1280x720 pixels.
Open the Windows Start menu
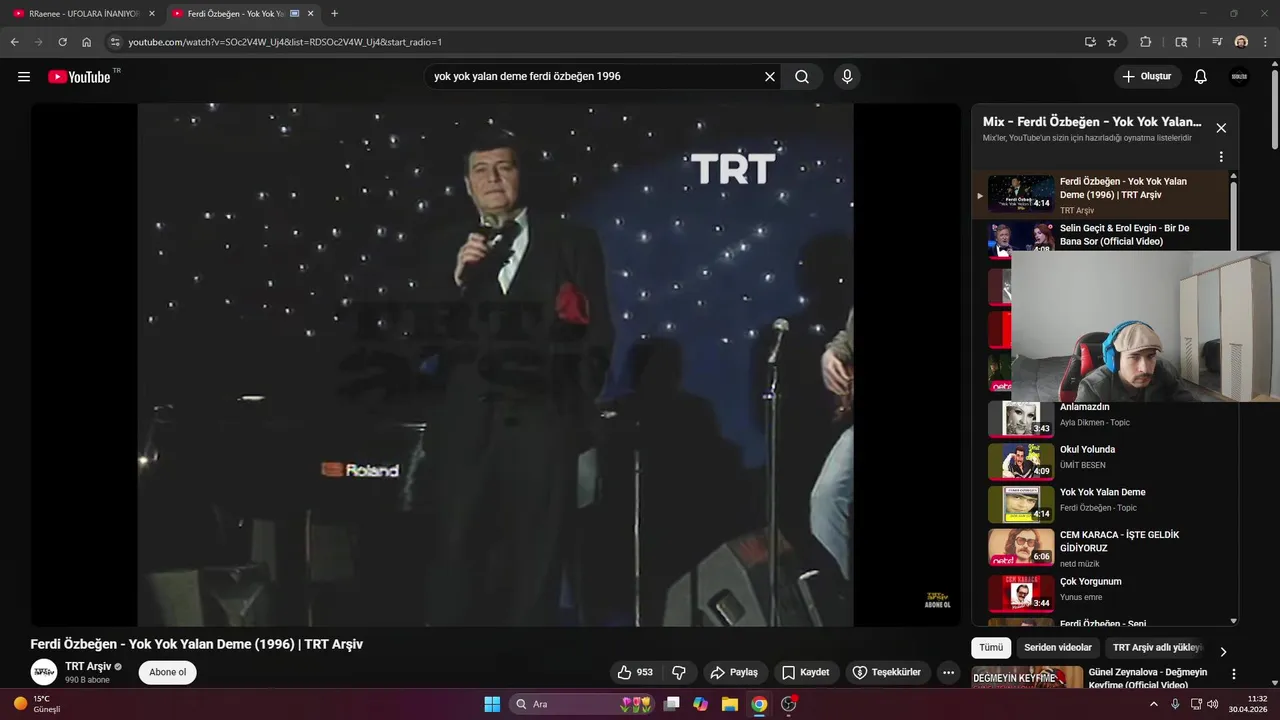492,704
